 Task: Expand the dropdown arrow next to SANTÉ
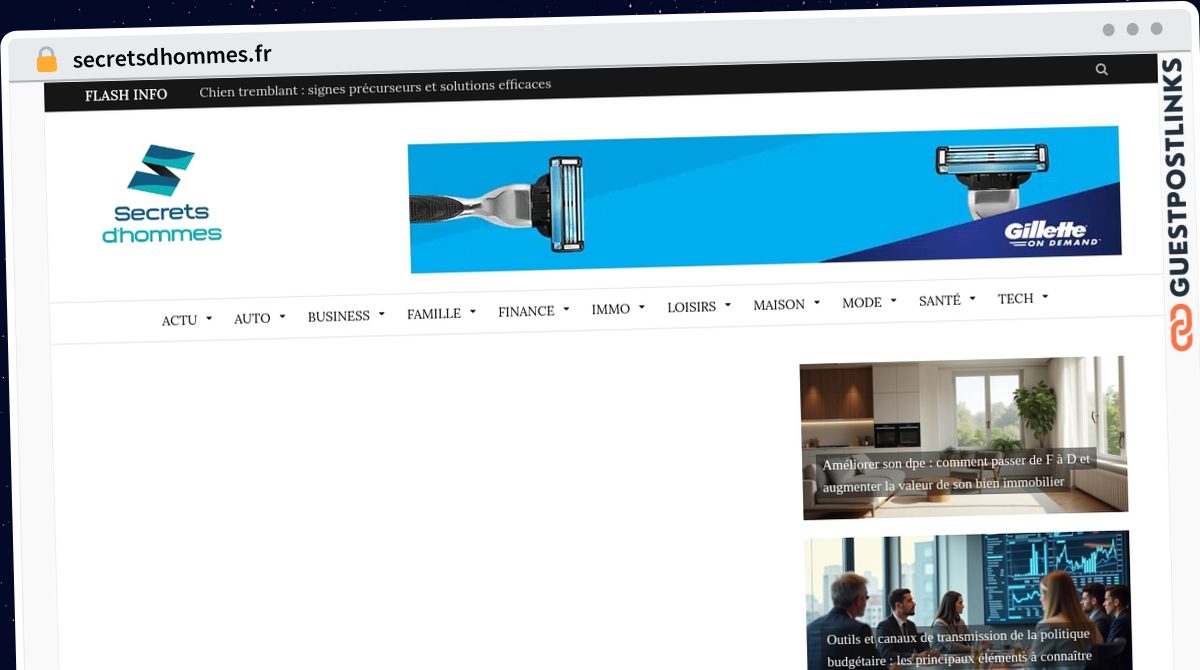[972, 298]
